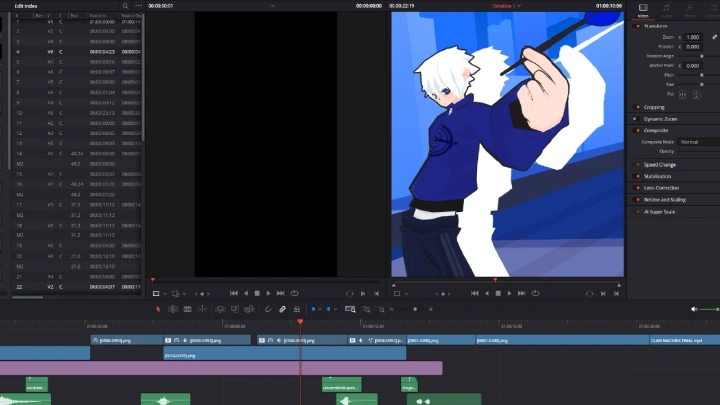This screenshot has width=720, height=405.
Task: Toggle the Lens Correction switch
Action: point(638,188)
